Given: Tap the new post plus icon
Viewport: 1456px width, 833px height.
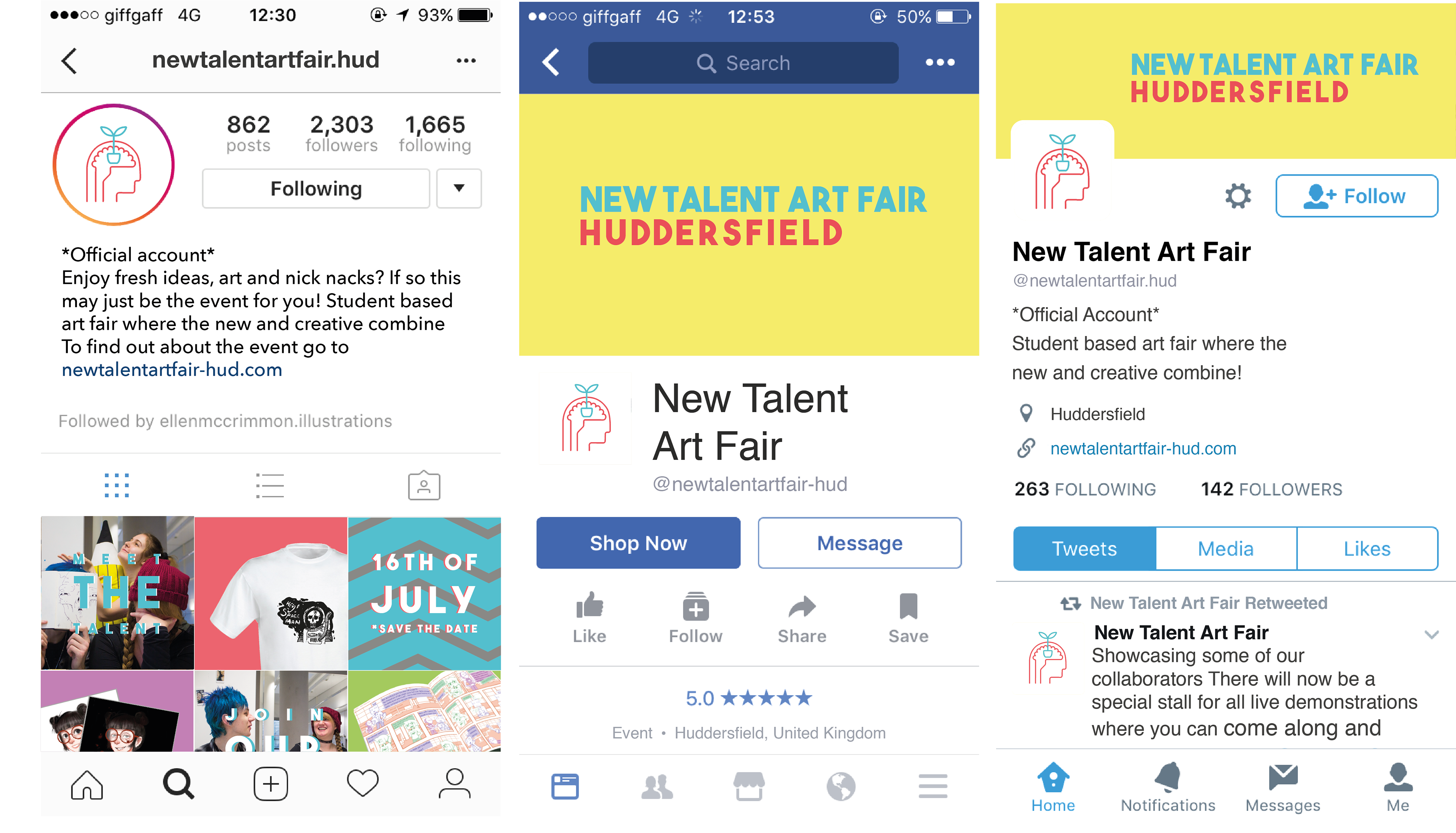Looking at the screenshot, I should point(271,784).
